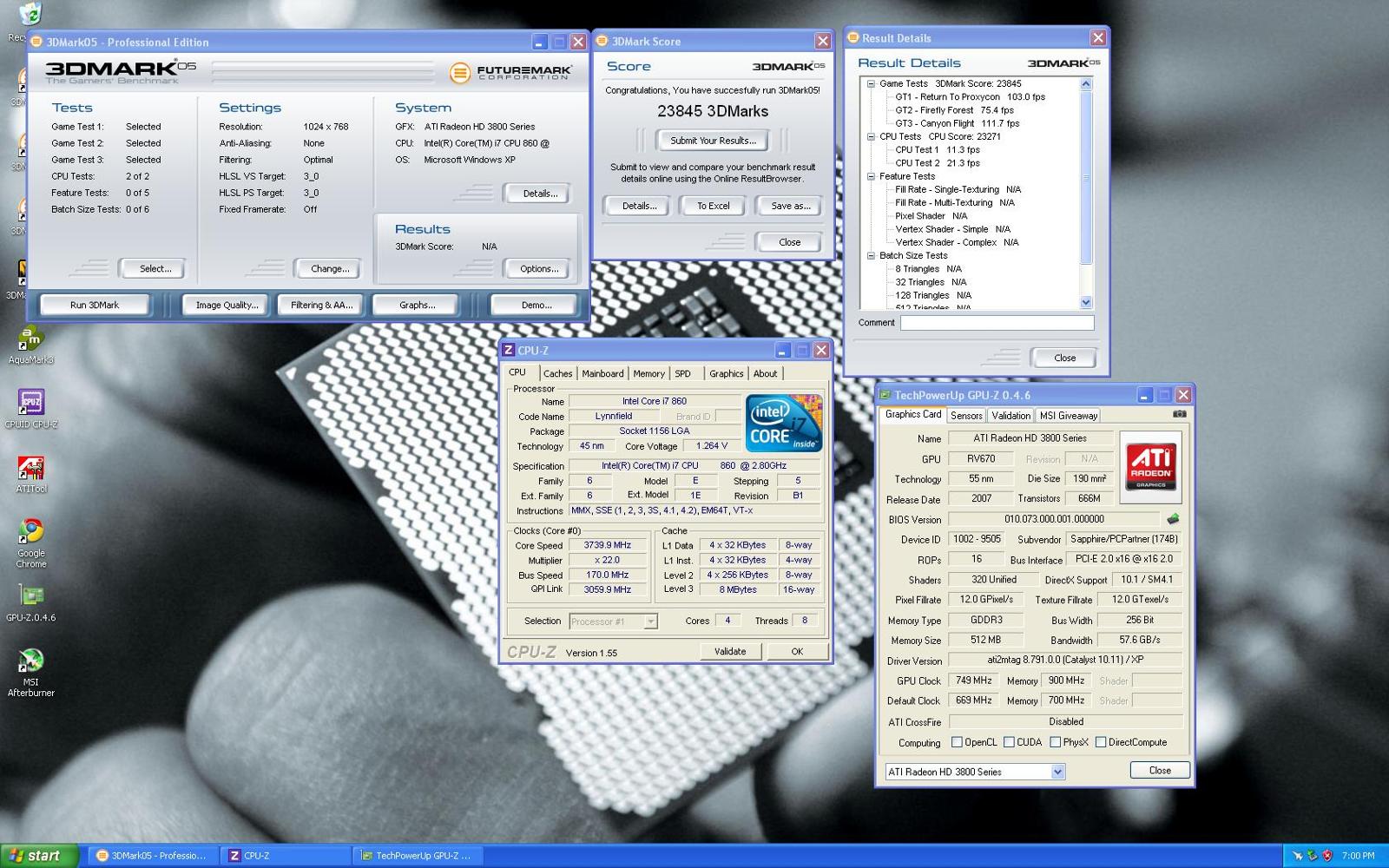Open the MSI Giveaway tab in GPU-Z
The height and width of the screenshot is (868, 1389).
tap(1069, 416)
